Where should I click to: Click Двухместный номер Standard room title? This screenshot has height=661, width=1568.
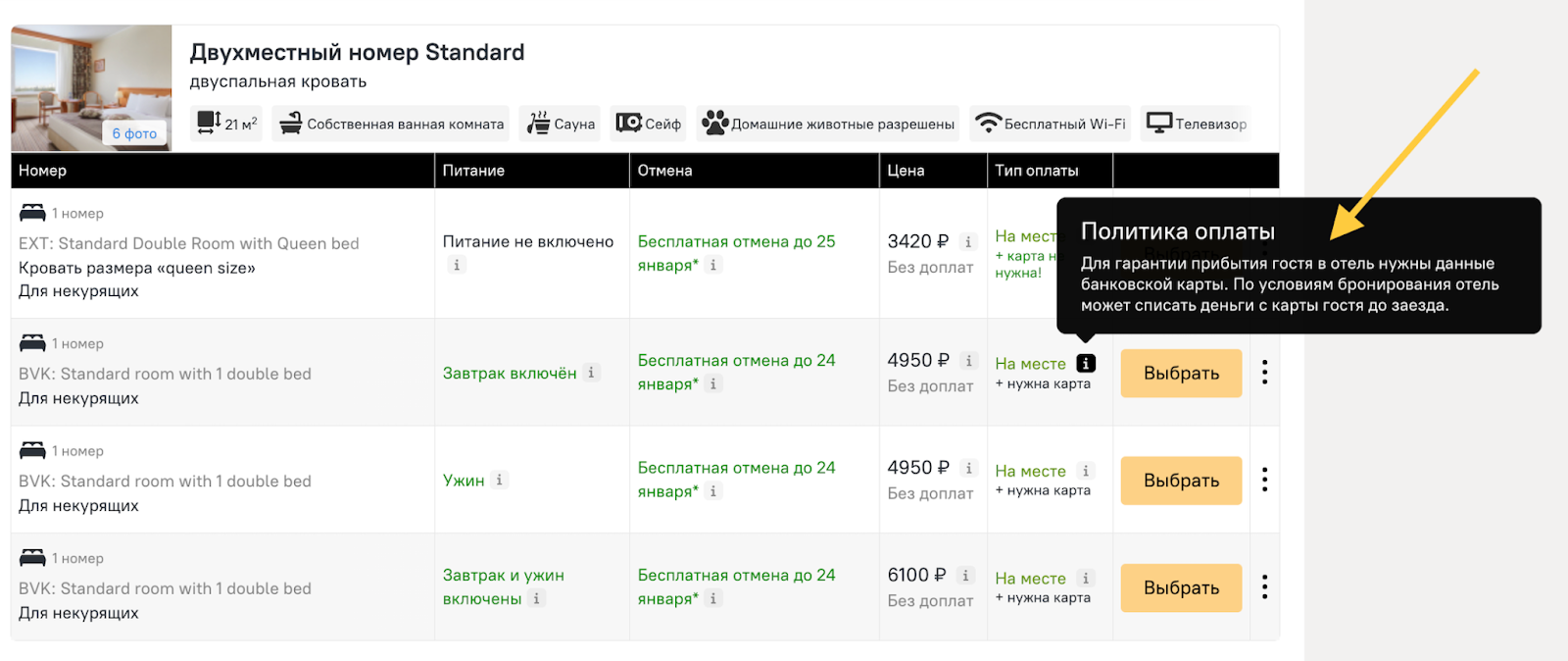pyautogui.click(x=357, y=52)
